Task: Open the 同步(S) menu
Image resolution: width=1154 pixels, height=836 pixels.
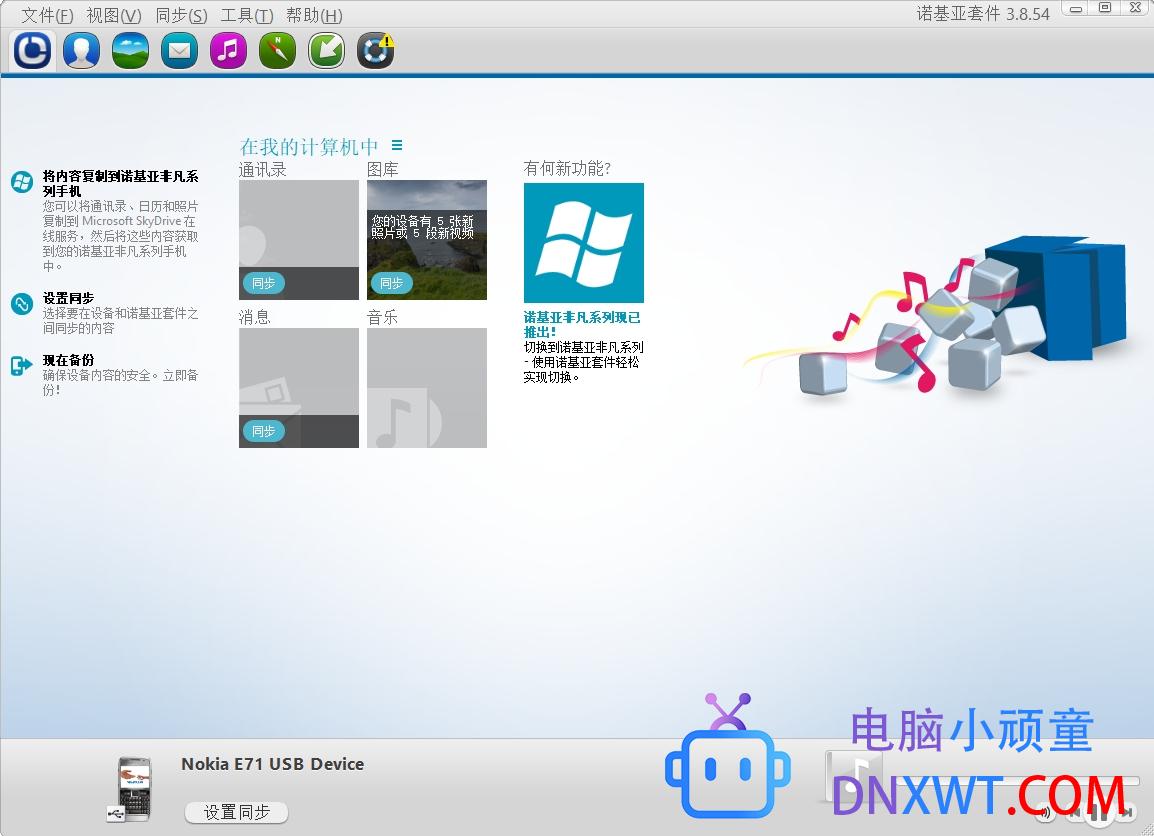Action: 181,15
